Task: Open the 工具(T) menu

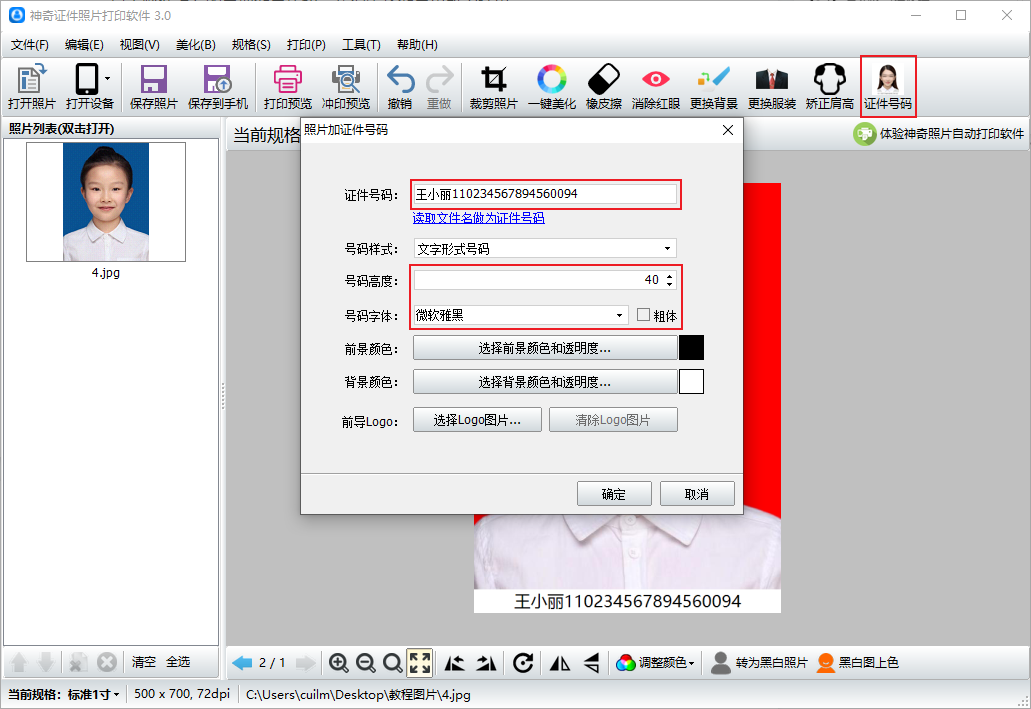Action: click(361, 45)
